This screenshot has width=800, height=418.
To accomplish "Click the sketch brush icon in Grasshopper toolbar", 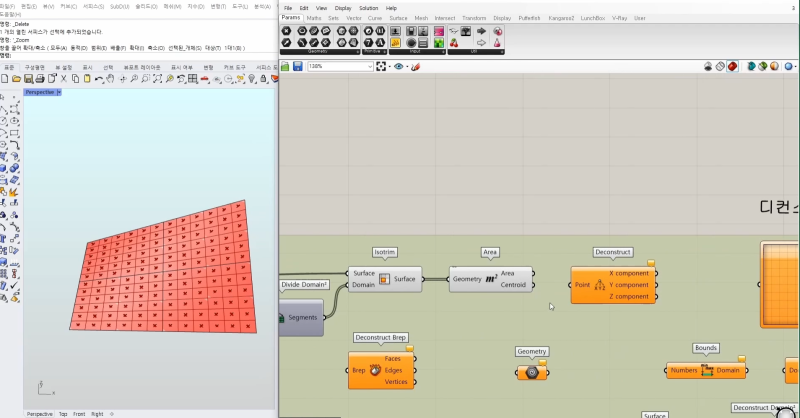I will click(415, 66).
